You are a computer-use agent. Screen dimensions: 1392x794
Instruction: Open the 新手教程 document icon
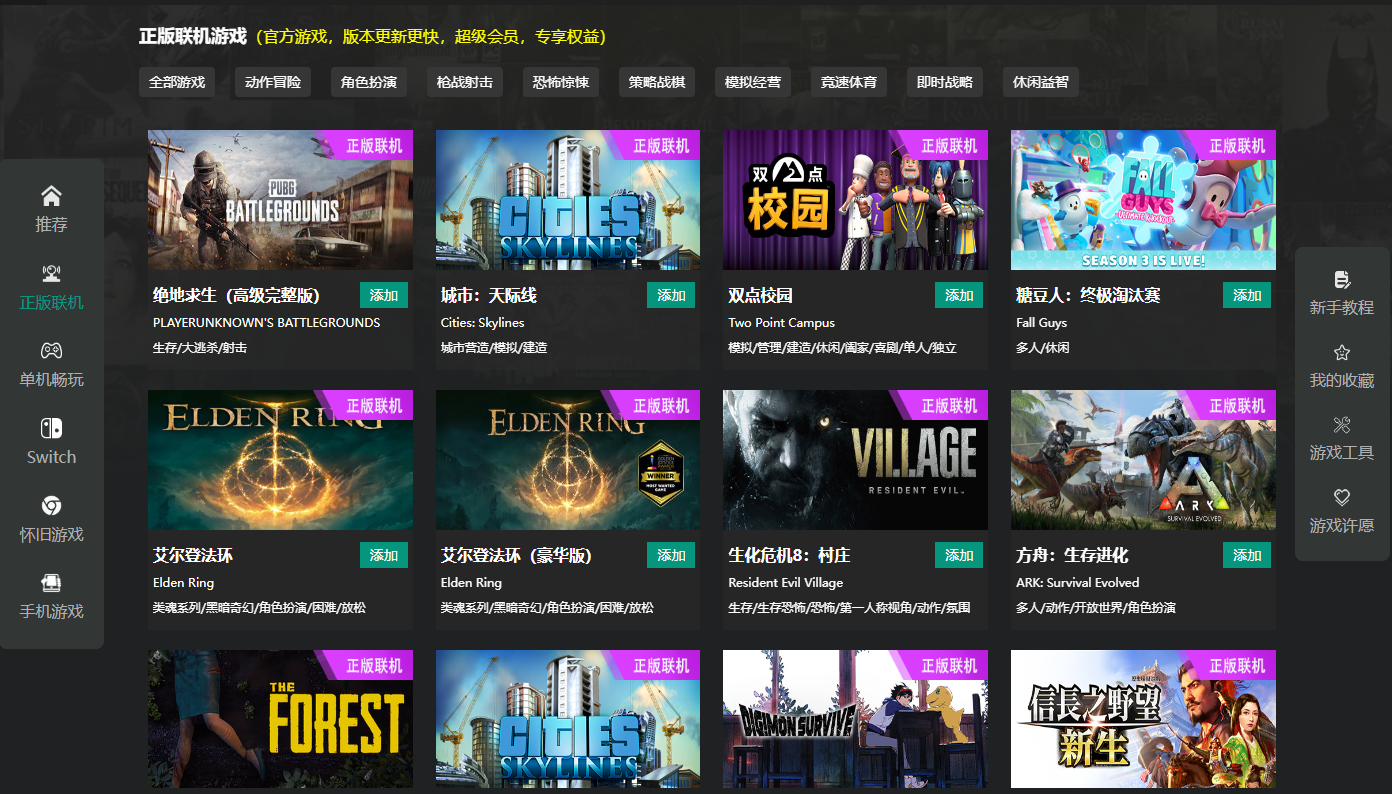click(1342, 279)
